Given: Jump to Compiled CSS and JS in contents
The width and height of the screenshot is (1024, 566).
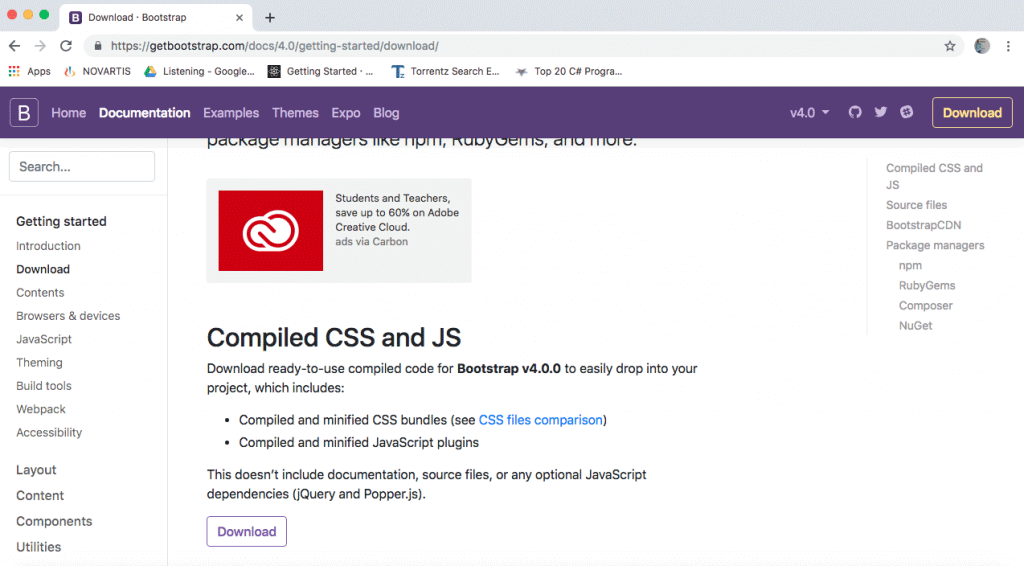Looking at the screenshot, I should coord(934,176).
